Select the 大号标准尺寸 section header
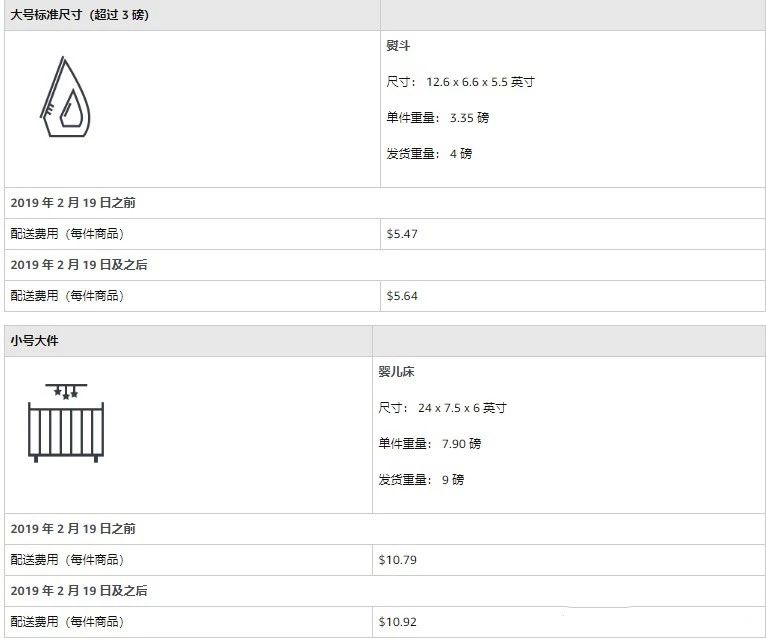The width and height of the screenshot is (766, 638). (80, 15)
